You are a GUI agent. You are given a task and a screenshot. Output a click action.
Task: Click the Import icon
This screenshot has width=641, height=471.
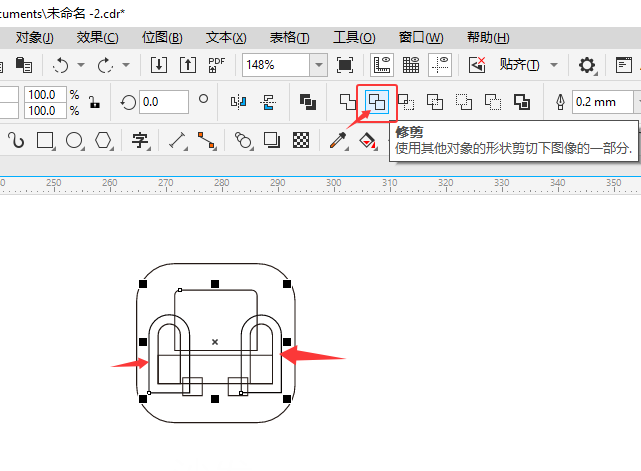[x=159, y=65]
